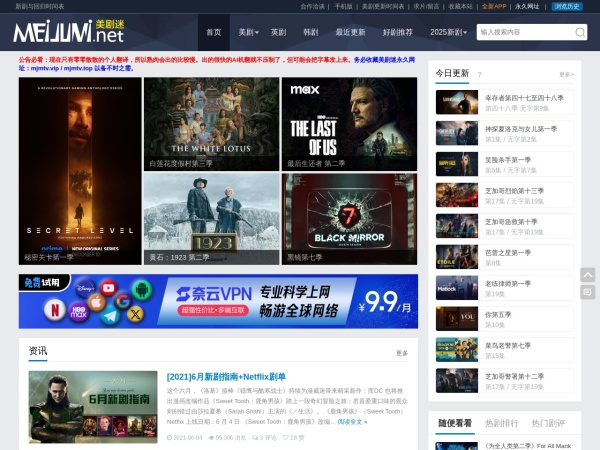600x450 pixels.
Task: Open the [2021]6月新剧指南+Netflix剧单 article title
Action: 226,377
